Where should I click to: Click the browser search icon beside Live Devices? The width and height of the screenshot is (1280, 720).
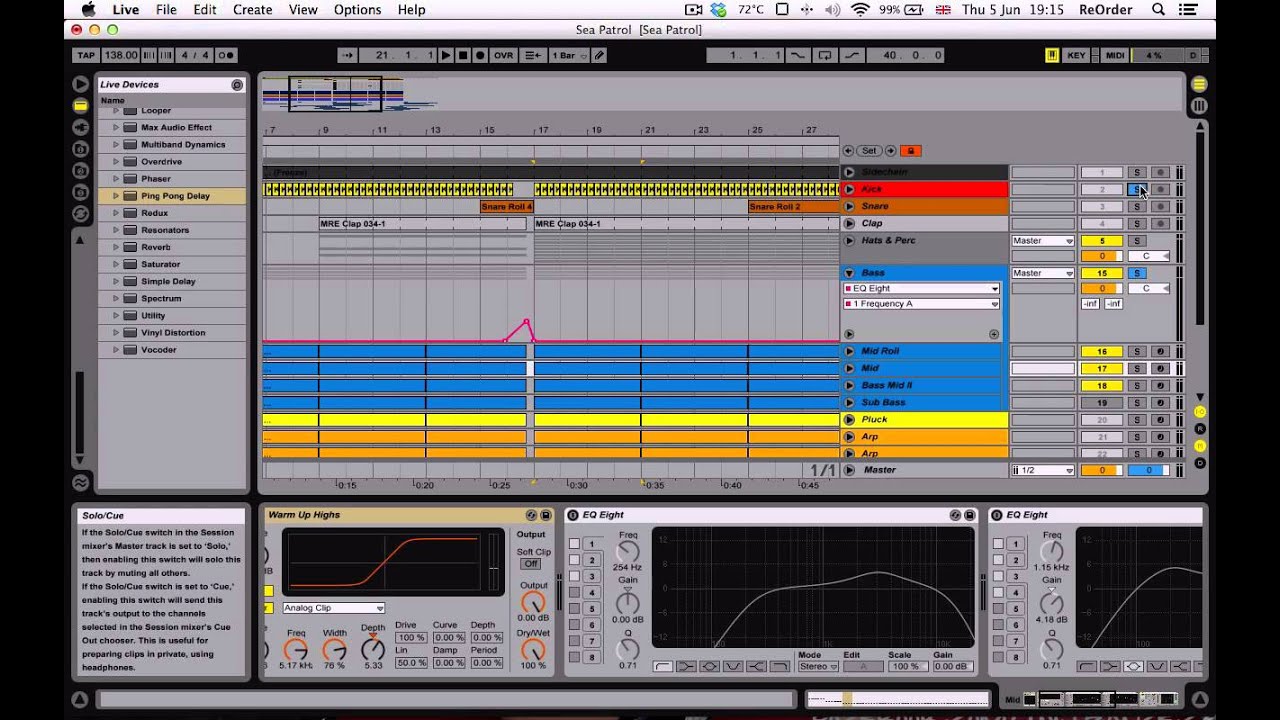237,85
